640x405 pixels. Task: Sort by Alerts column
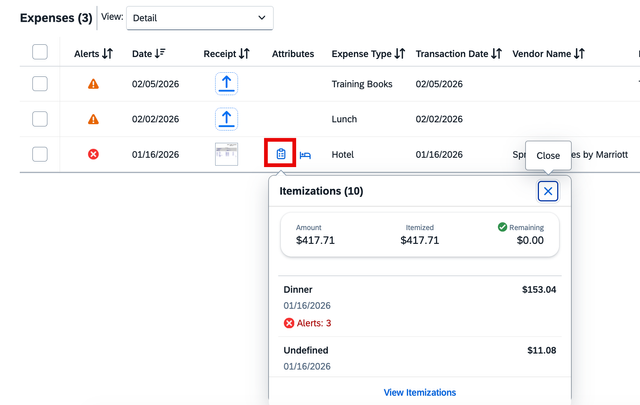coord(108,53)
